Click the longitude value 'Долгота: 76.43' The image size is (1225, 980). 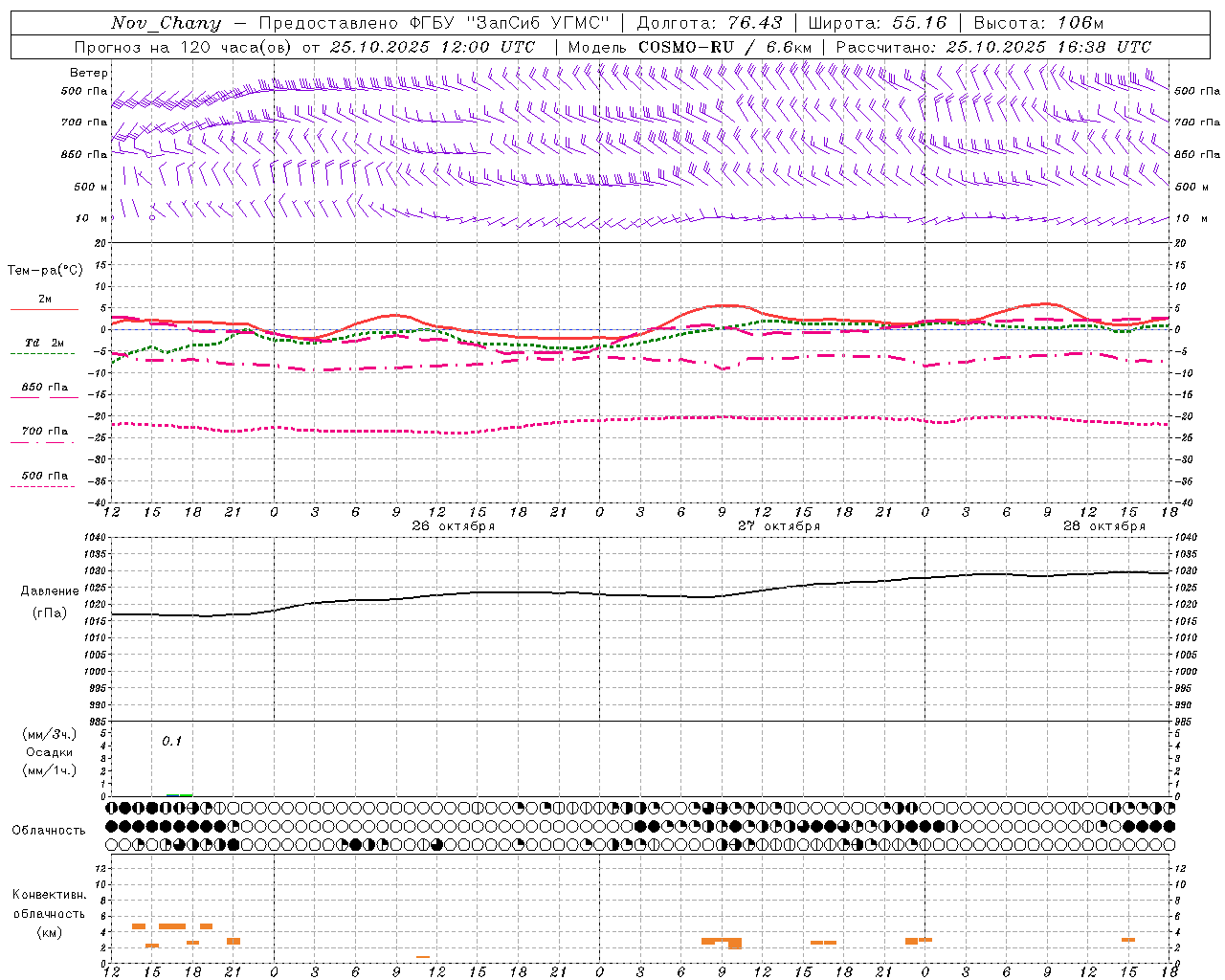[x=709, y=23]
